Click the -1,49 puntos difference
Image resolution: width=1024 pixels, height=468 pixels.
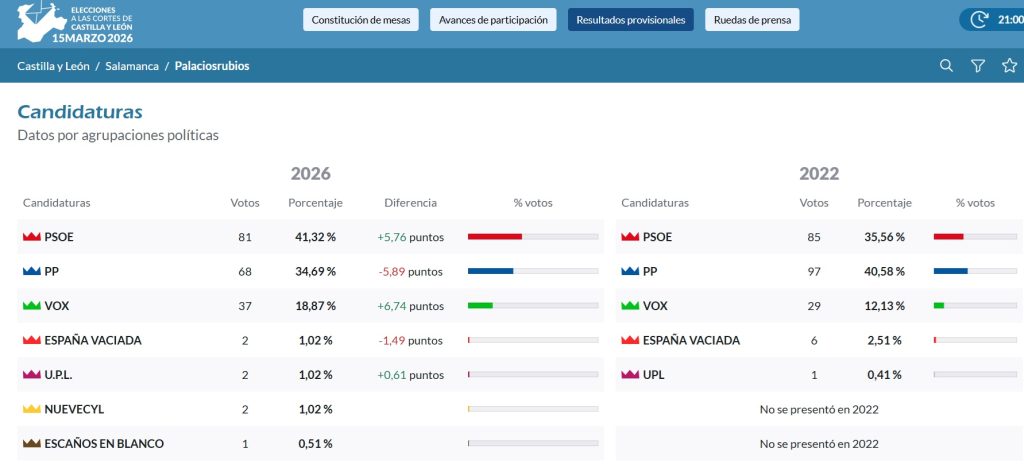[410, 341]
